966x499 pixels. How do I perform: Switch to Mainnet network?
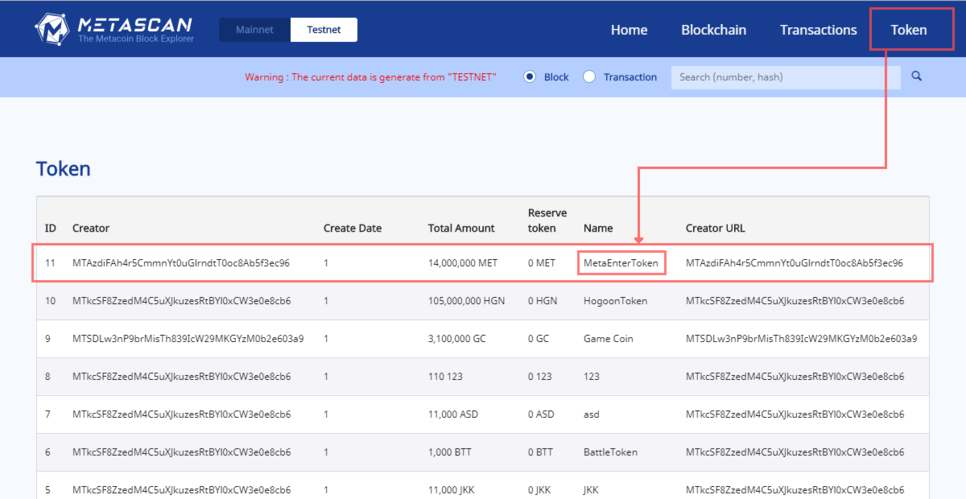point(254,30)
